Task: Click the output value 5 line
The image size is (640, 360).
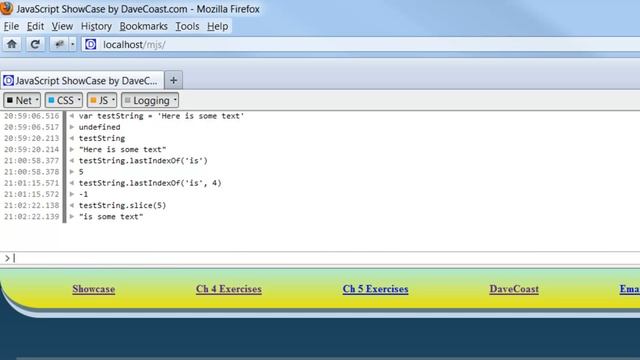Action: [81, 172]
